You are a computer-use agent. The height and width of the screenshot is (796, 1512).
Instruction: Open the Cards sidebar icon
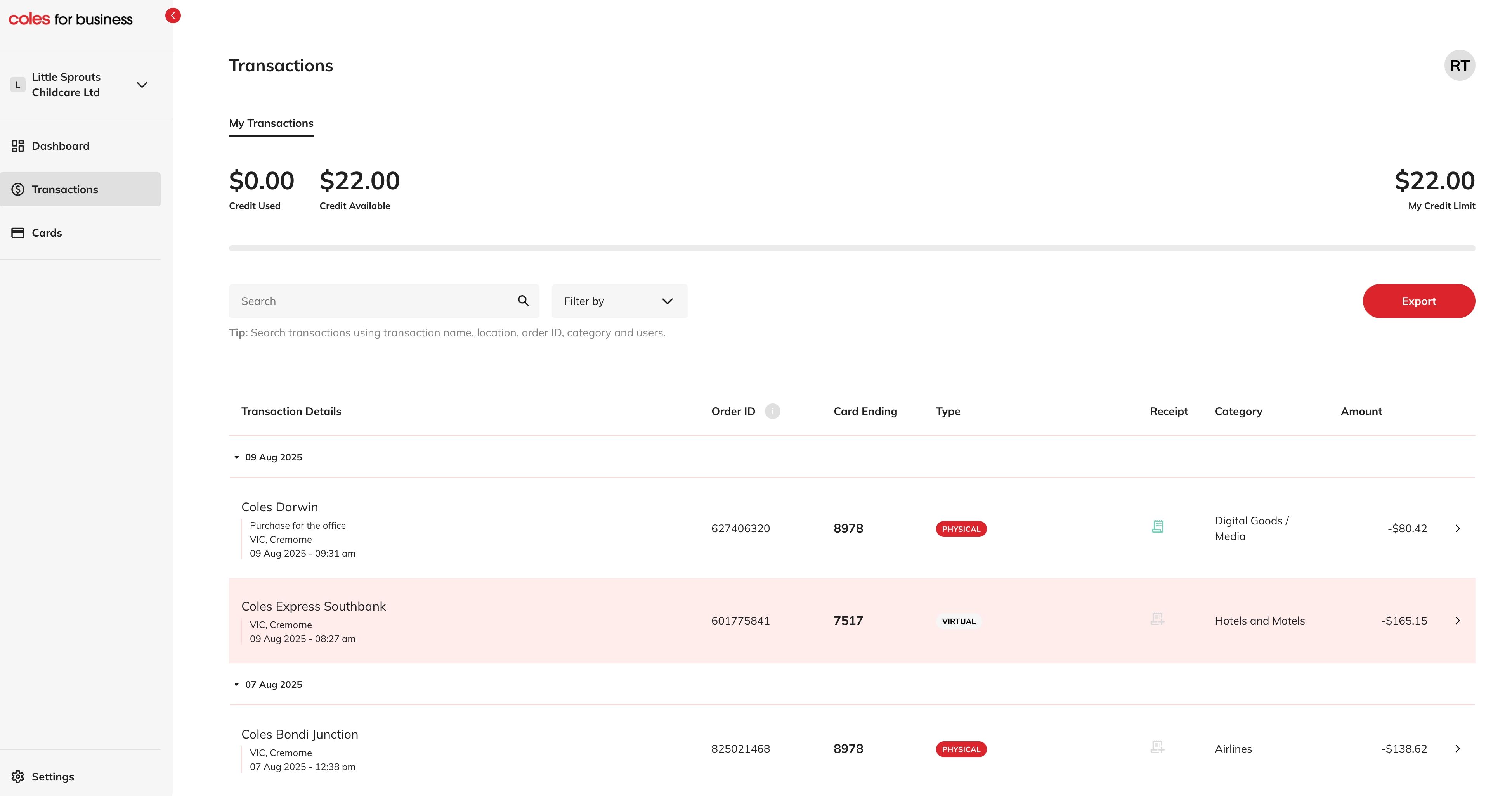[17, 232]
